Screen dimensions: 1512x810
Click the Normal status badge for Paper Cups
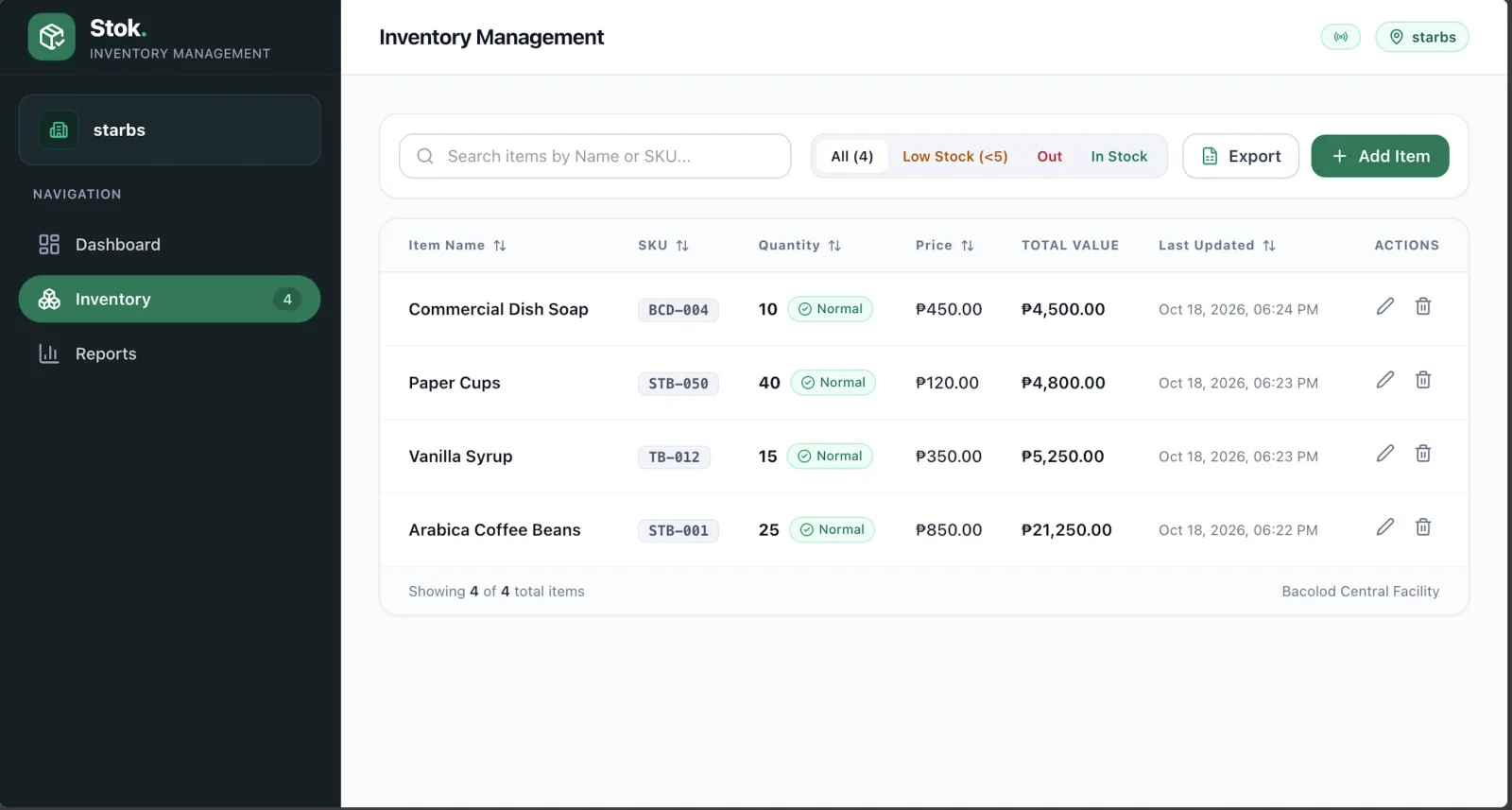pos(833,383)
